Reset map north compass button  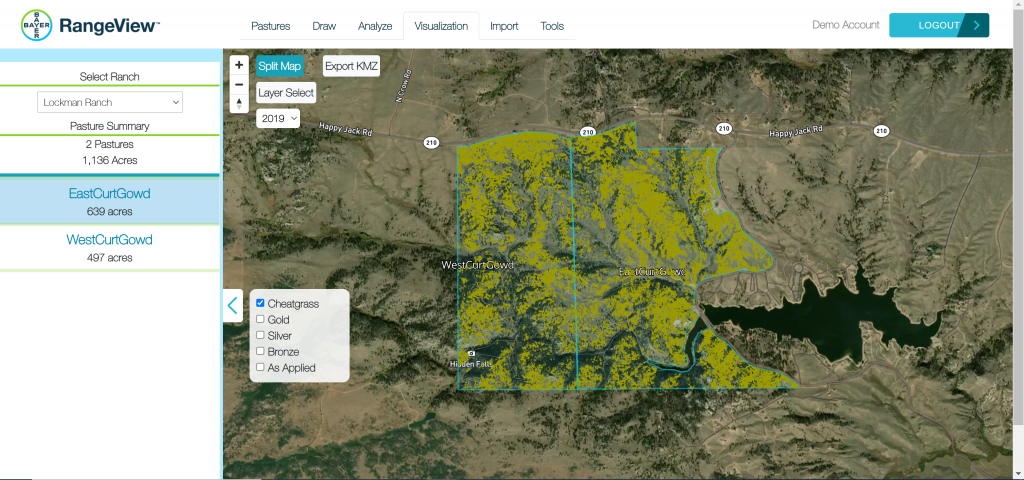click(239, 103)
